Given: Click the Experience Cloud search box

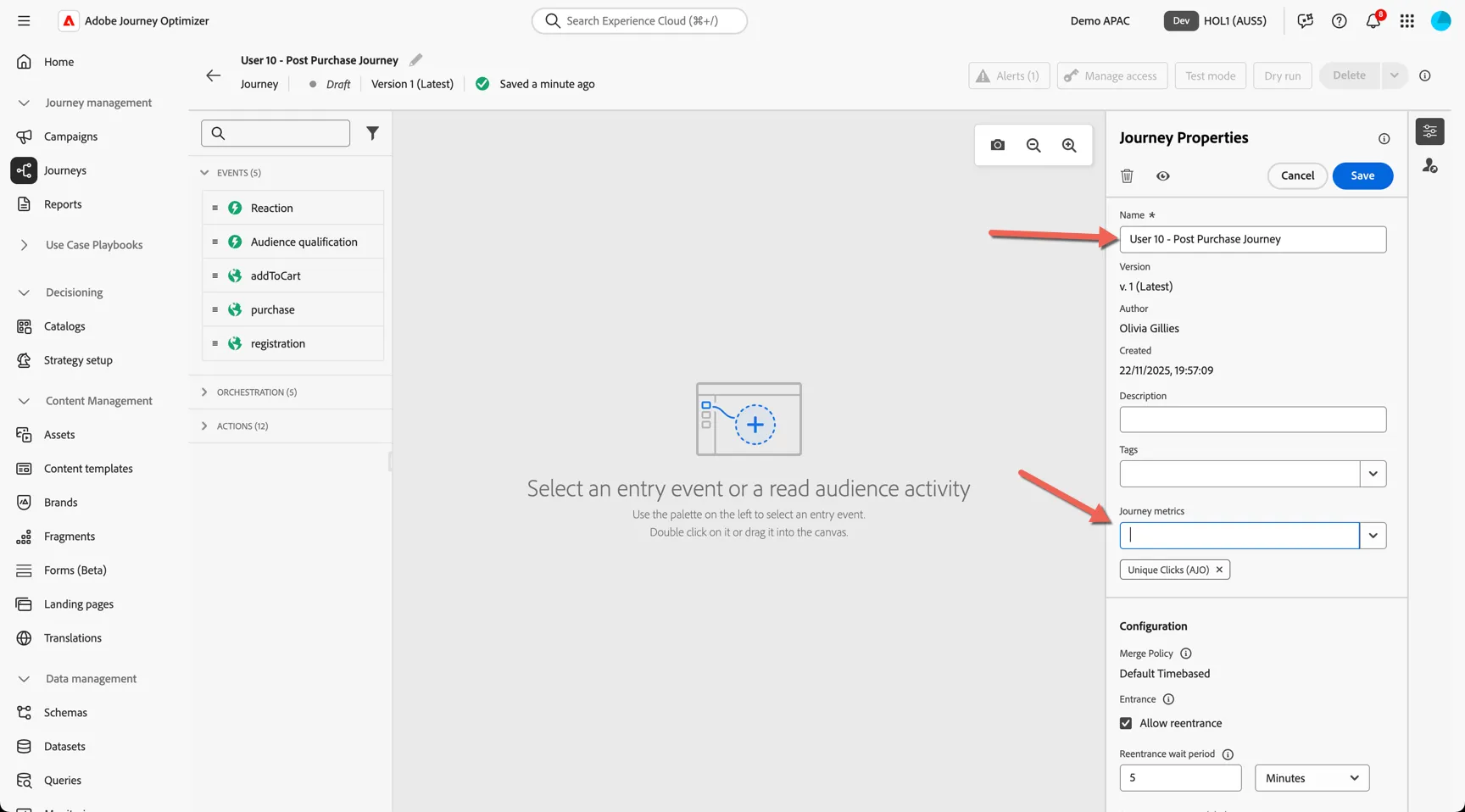Looking at the screenshot, I should pyautogui.click(x=639, y=20).
